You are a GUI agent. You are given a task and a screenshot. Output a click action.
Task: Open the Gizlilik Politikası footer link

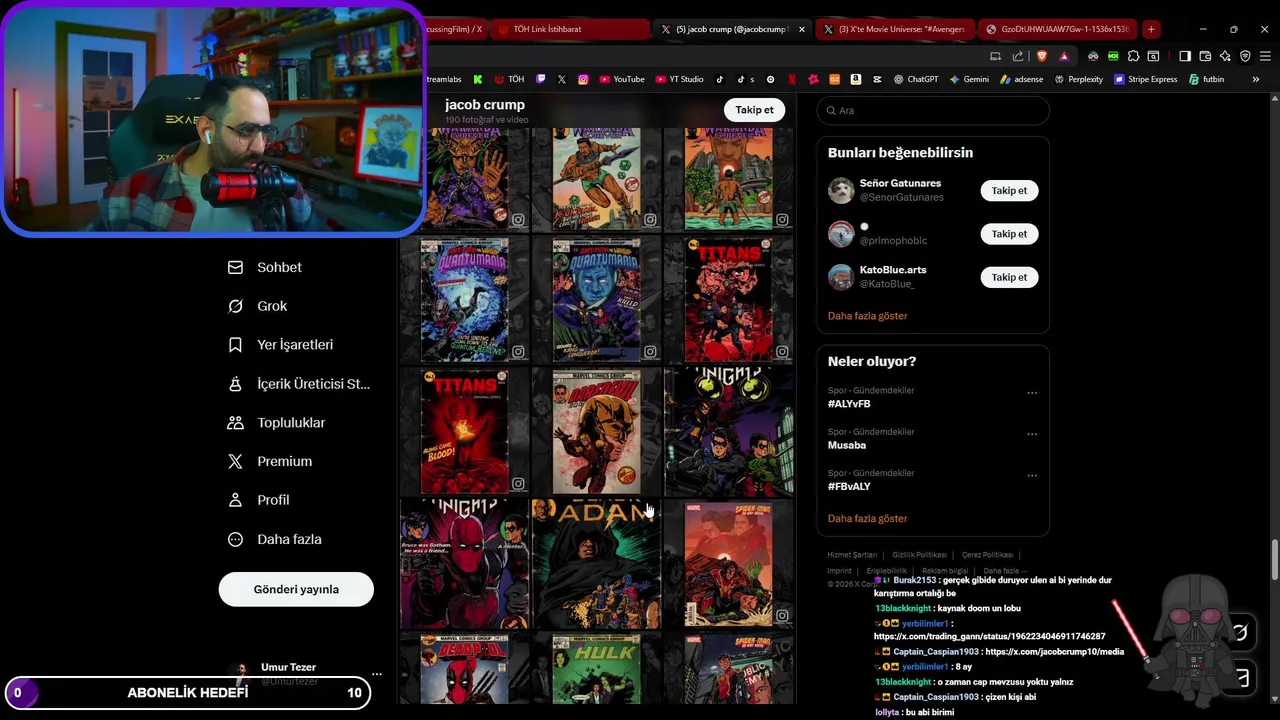pyautogui.click(x=919, y=555)
